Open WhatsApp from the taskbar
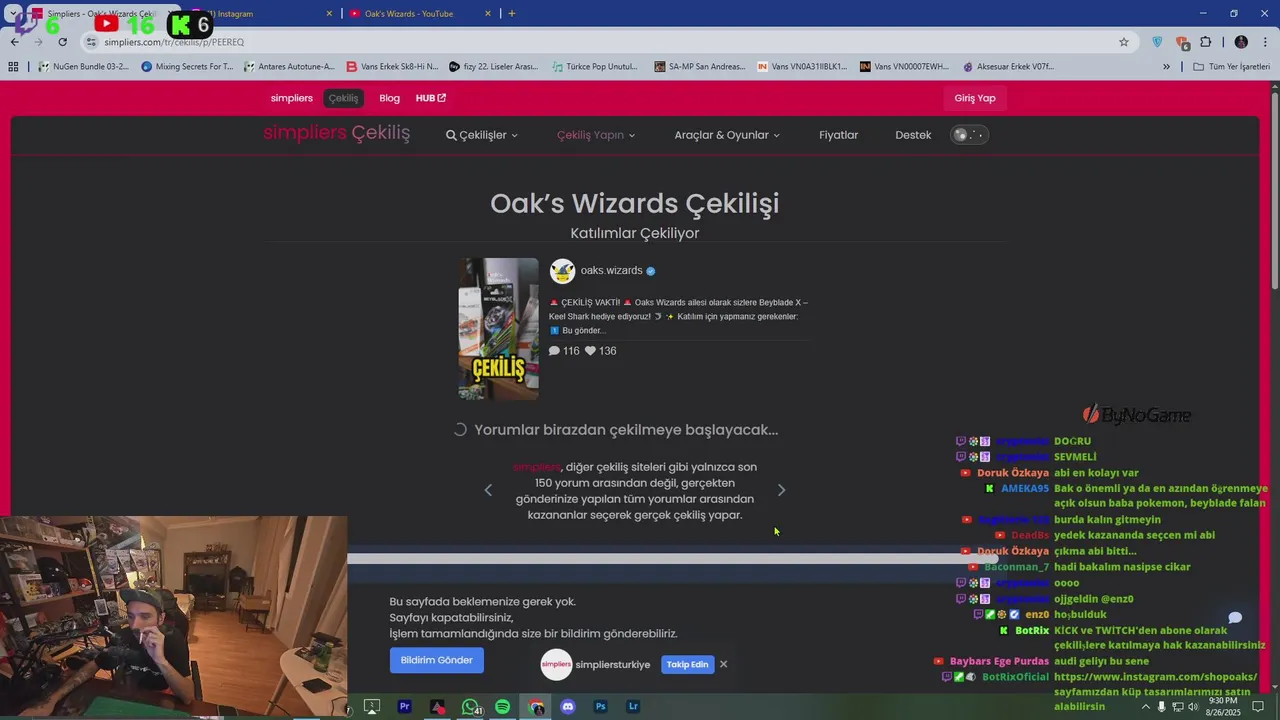The width and height of the screenshot is (1280, 720). 470,706
